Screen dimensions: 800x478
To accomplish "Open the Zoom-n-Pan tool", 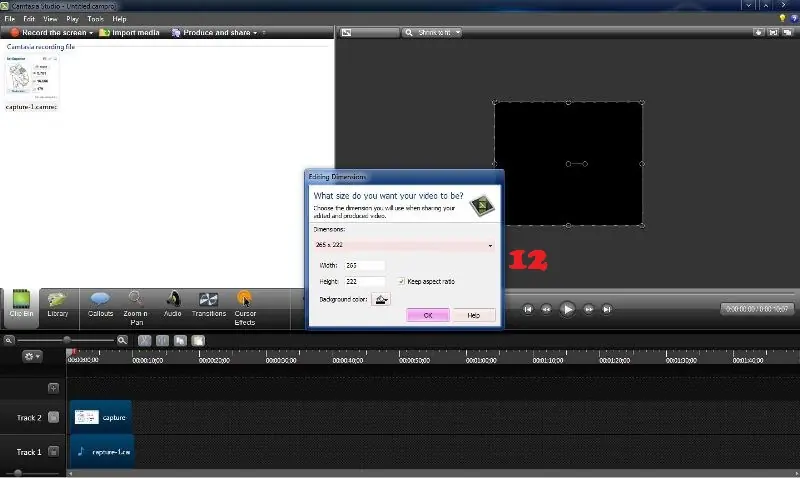I will click(135, 303).
